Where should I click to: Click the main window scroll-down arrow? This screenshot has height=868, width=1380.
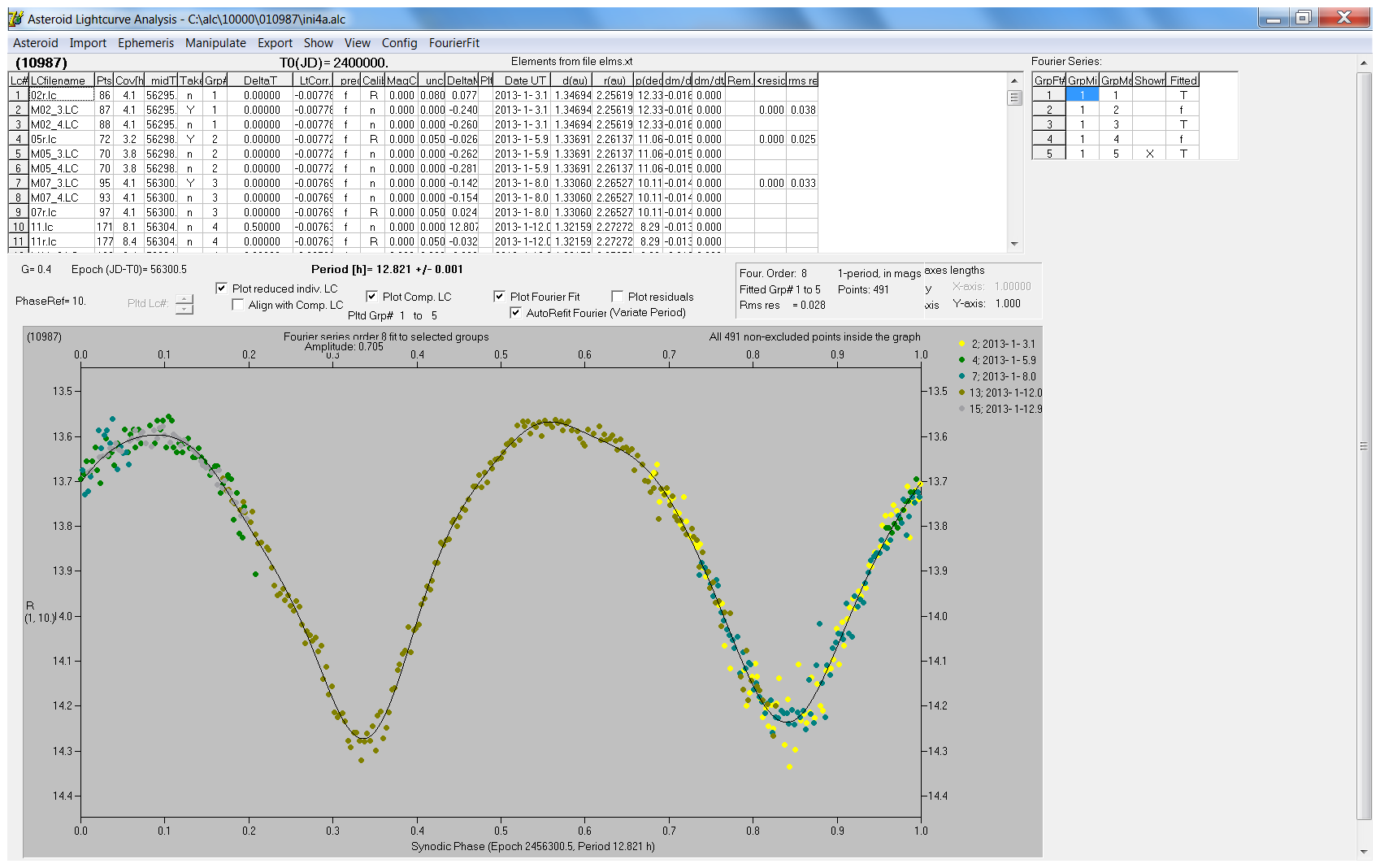(x=1364, y=852)
